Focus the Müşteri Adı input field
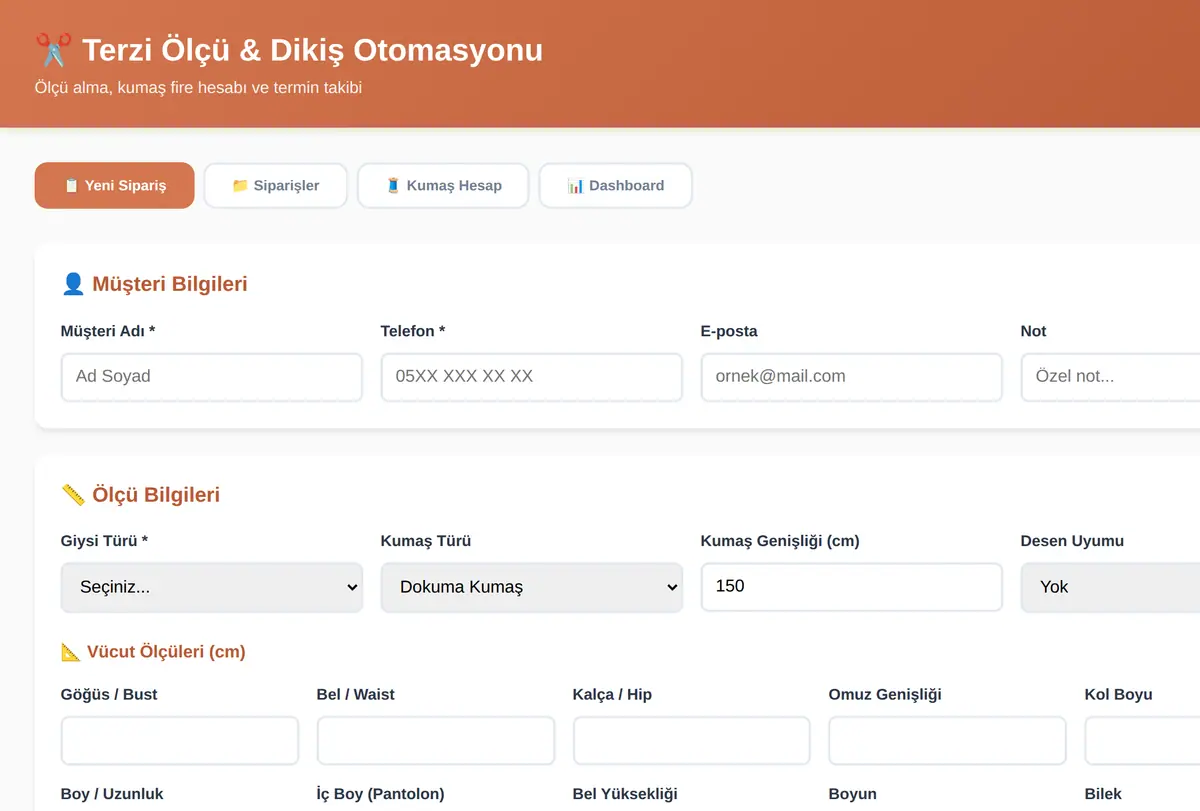The image size is (1200, 811). 212,377
